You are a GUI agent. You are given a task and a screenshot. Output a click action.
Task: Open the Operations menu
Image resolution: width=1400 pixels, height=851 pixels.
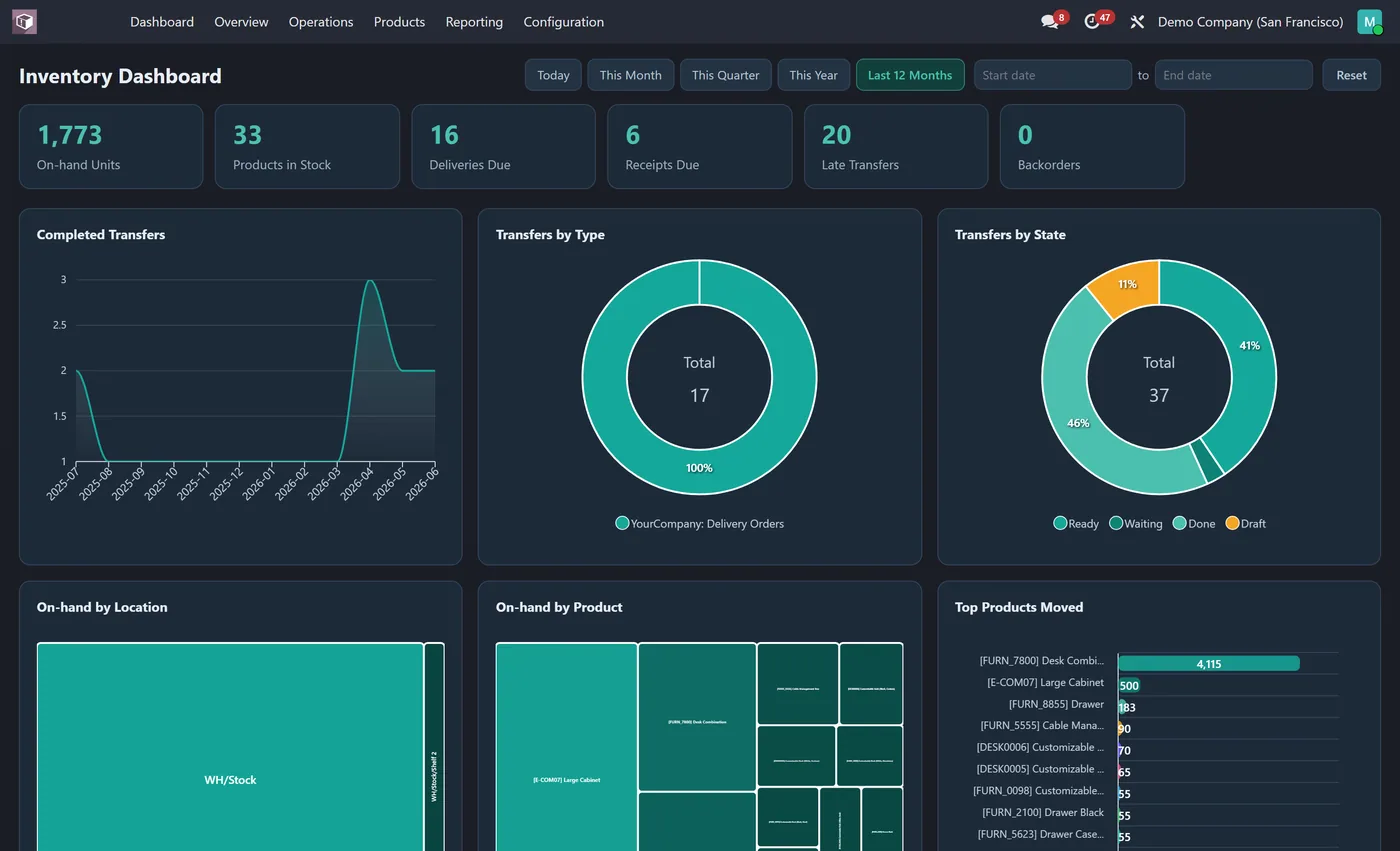click(321, 21)
